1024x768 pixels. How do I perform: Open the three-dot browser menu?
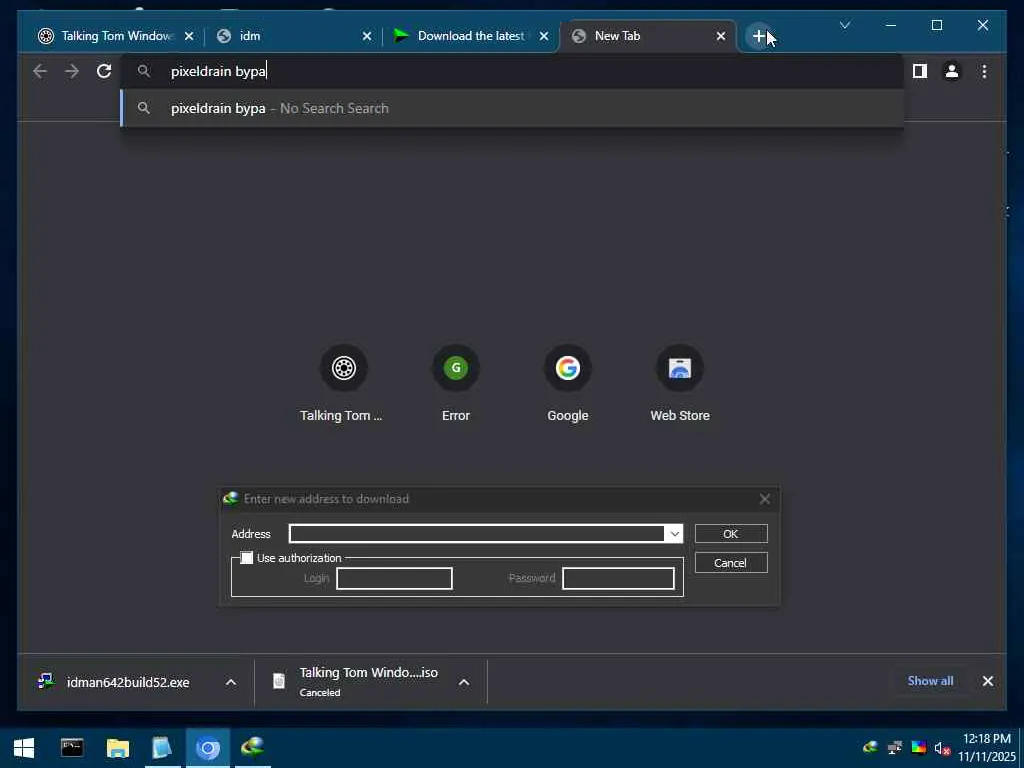click(x=984, y=71)
